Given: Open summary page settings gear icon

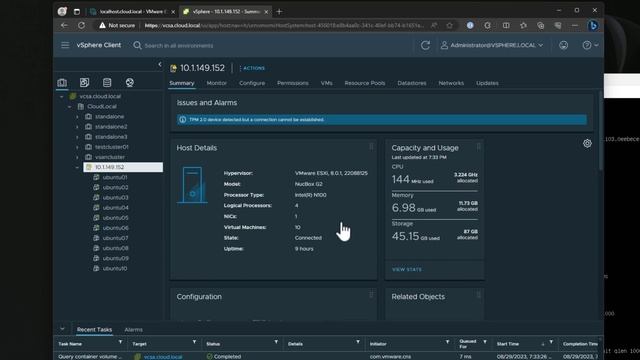Looking at the screenshot, I should (587, 143).
